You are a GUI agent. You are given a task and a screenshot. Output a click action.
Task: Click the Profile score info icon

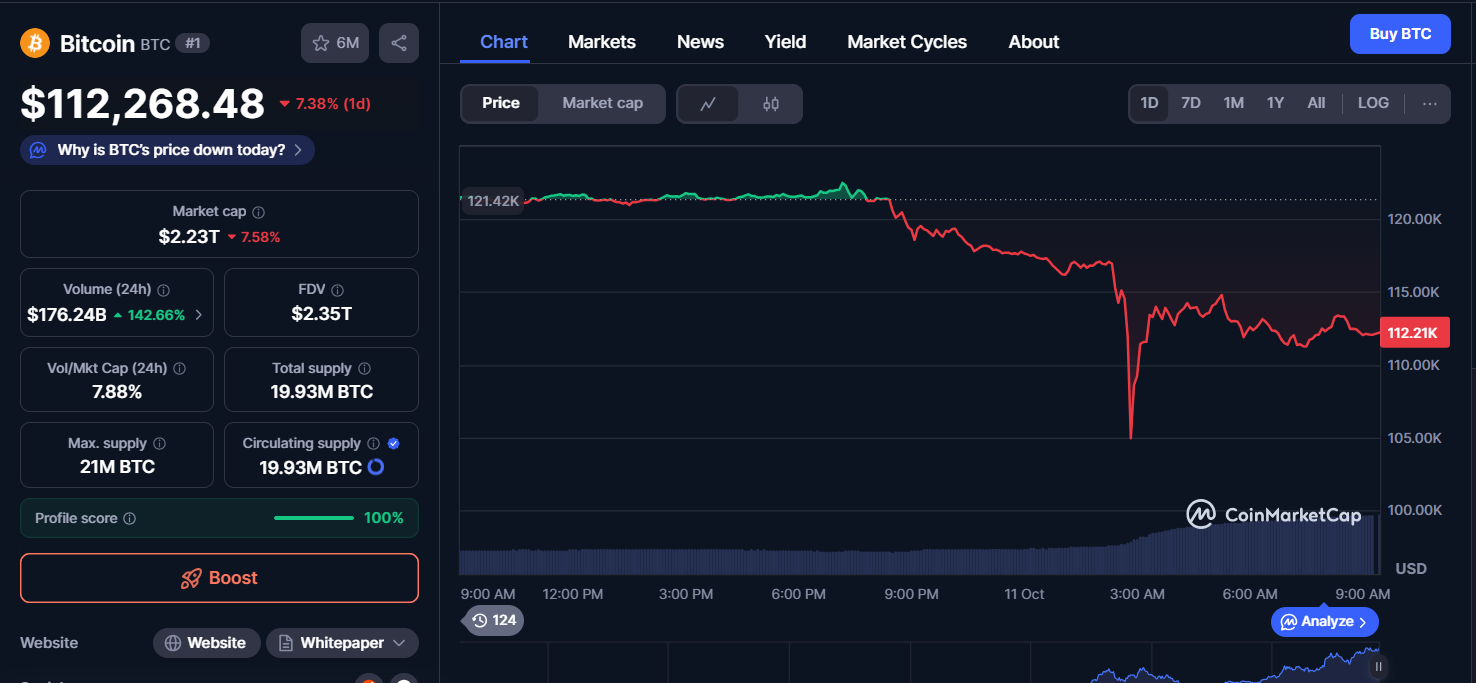(130, 518)
